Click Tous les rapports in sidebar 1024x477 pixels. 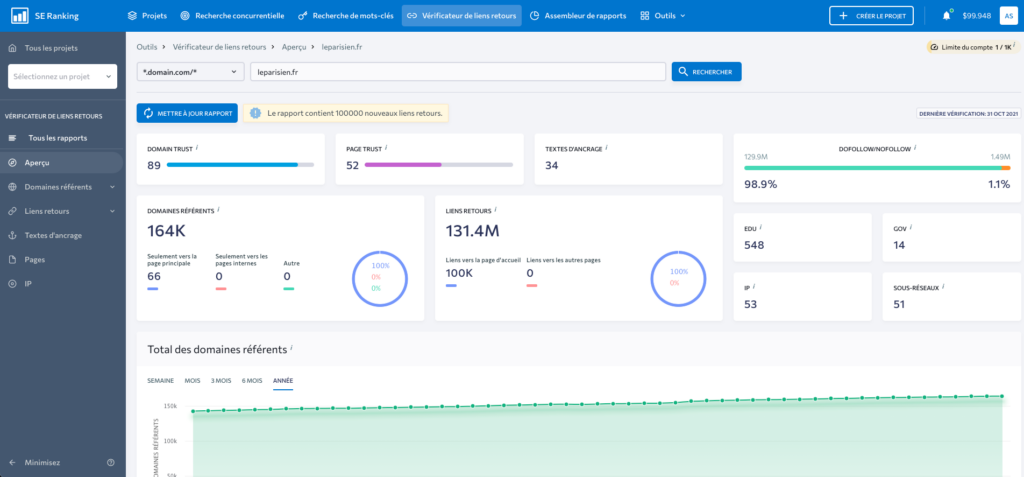pyautogui.click(x=57, y=138)
